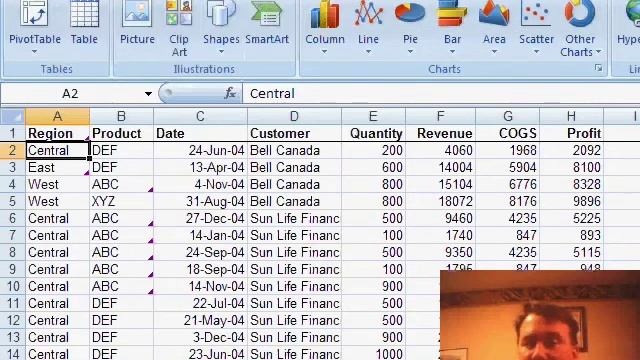Viewport: 640px width, 360px height.
Task: Expand the Scatter chart dropdown arrow
Action: pyautogui.click(x=536, y=52)
